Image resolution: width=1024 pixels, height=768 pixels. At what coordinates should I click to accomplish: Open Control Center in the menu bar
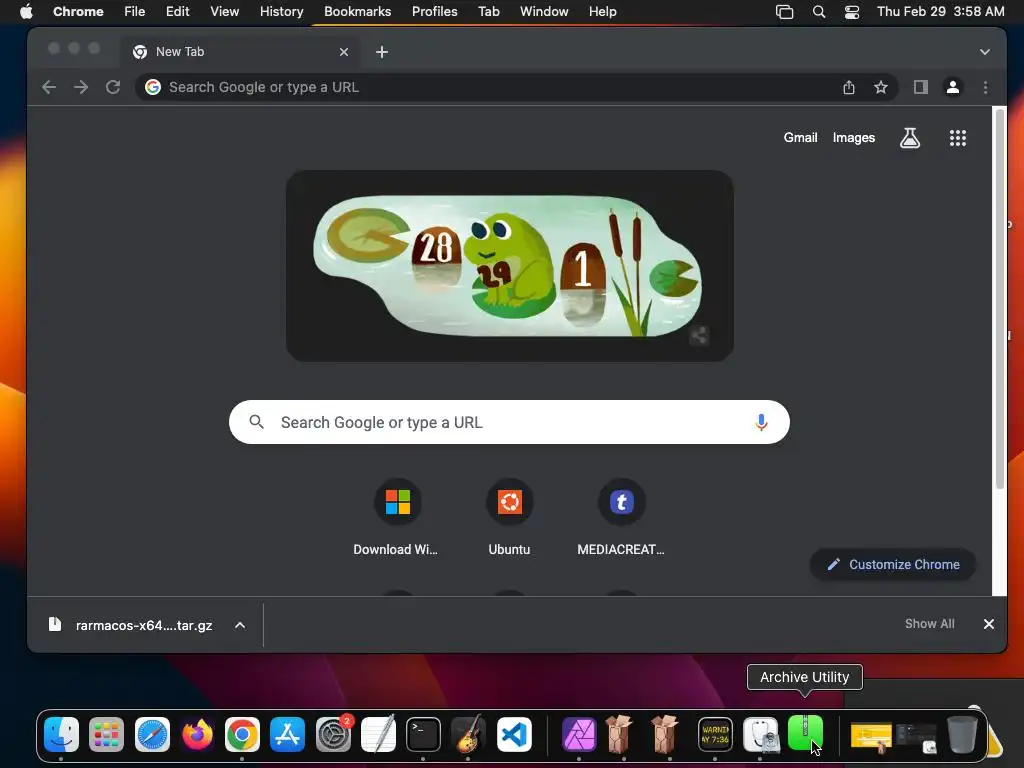pos(852,11)
